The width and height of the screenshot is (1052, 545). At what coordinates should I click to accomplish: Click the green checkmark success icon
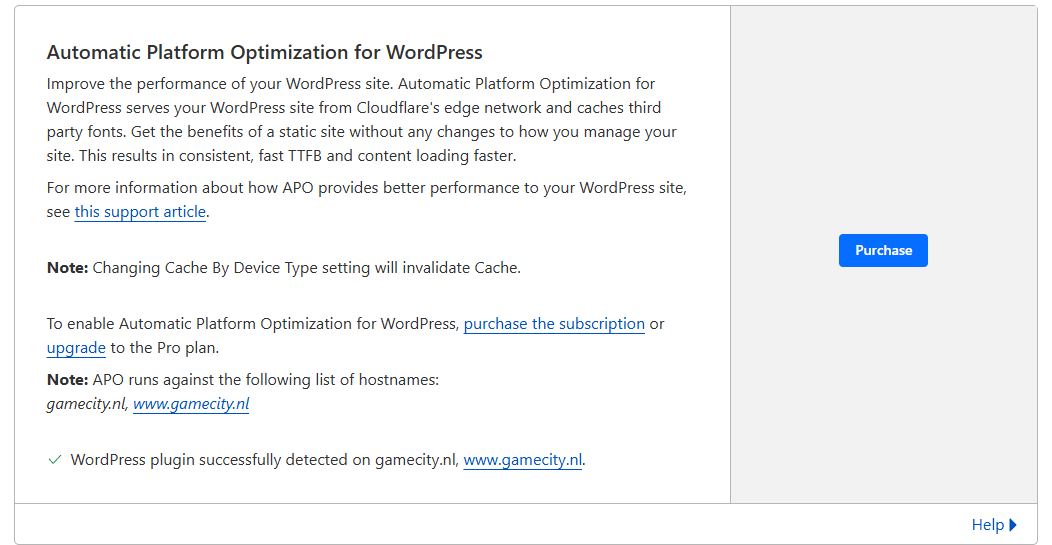click(x=55, y=460)
